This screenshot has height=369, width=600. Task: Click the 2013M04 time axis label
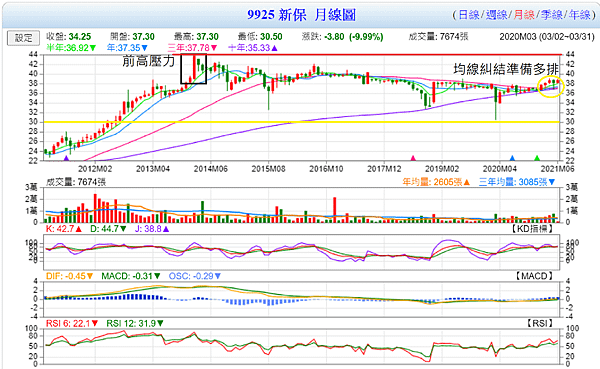153,169
